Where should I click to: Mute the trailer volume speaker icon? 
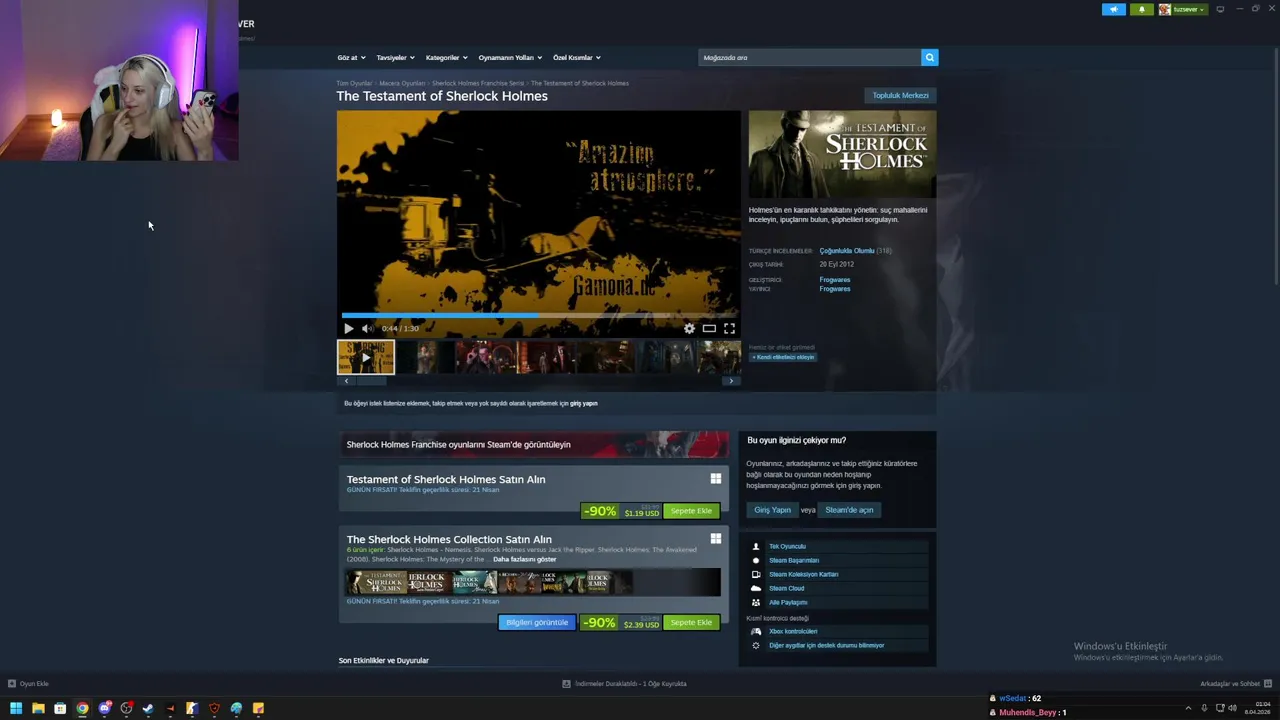tap(367, 328)
